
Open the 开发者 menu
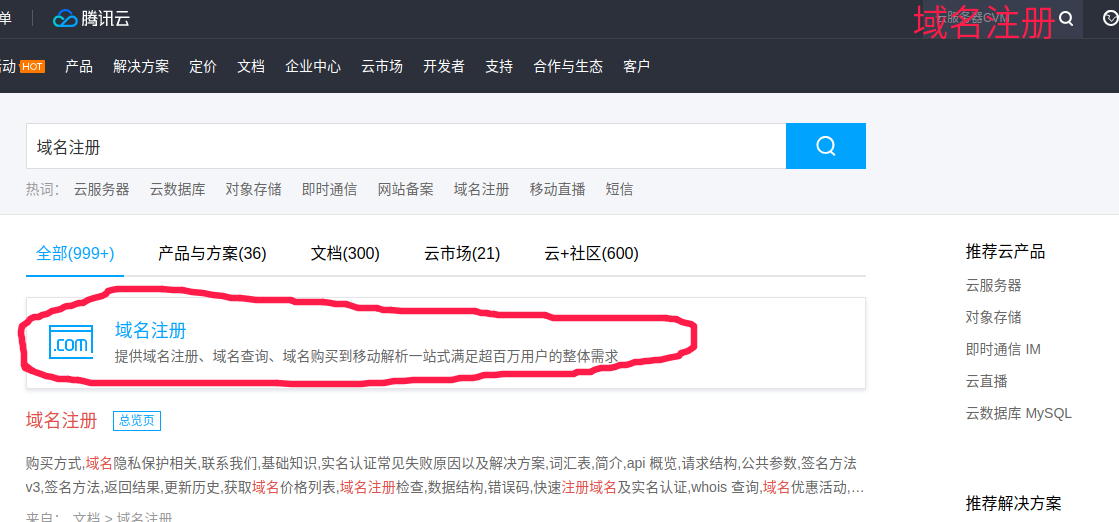click(444, 66)
